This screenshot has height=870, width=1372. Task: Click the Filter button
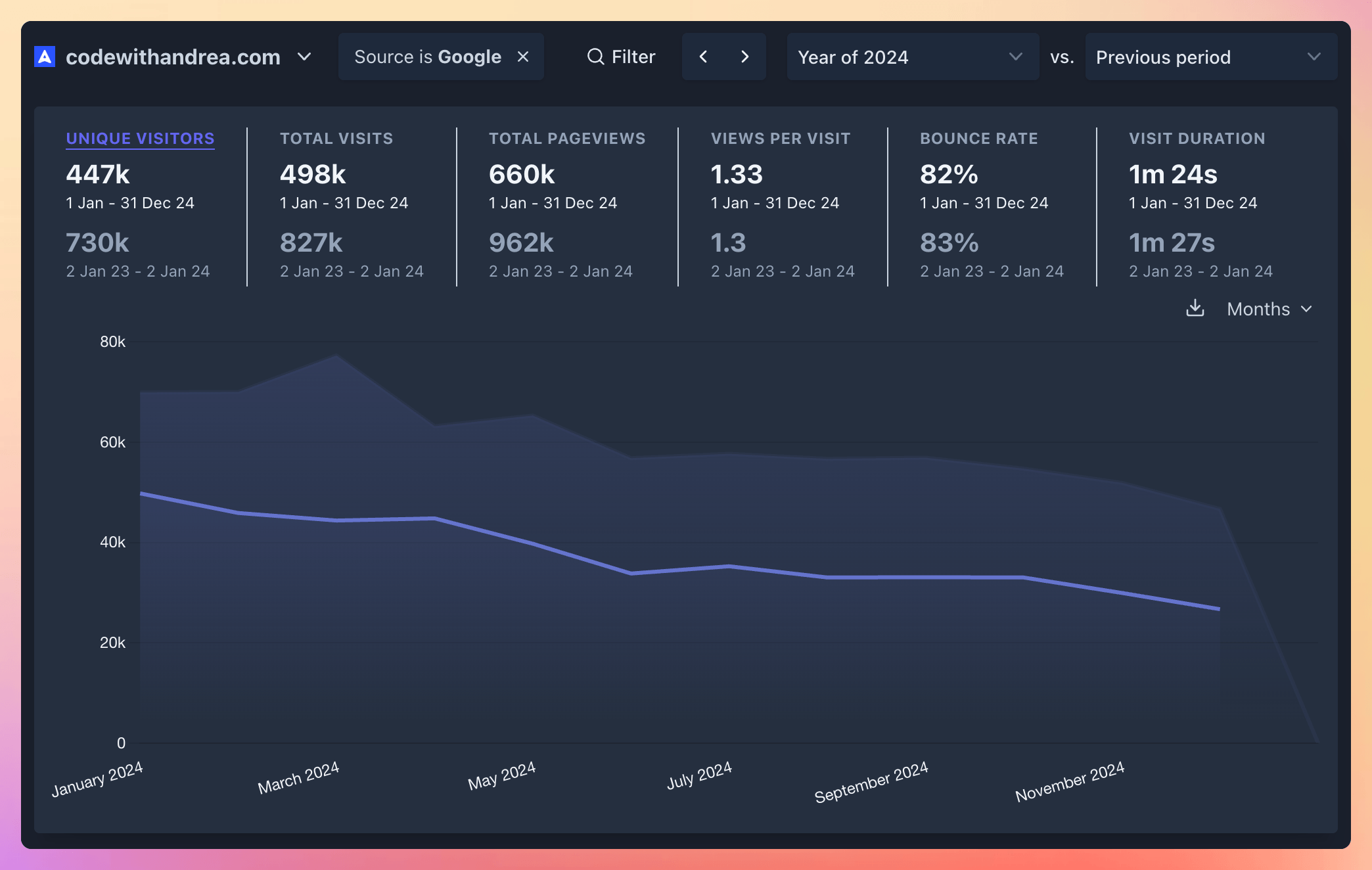click(620, 57)
